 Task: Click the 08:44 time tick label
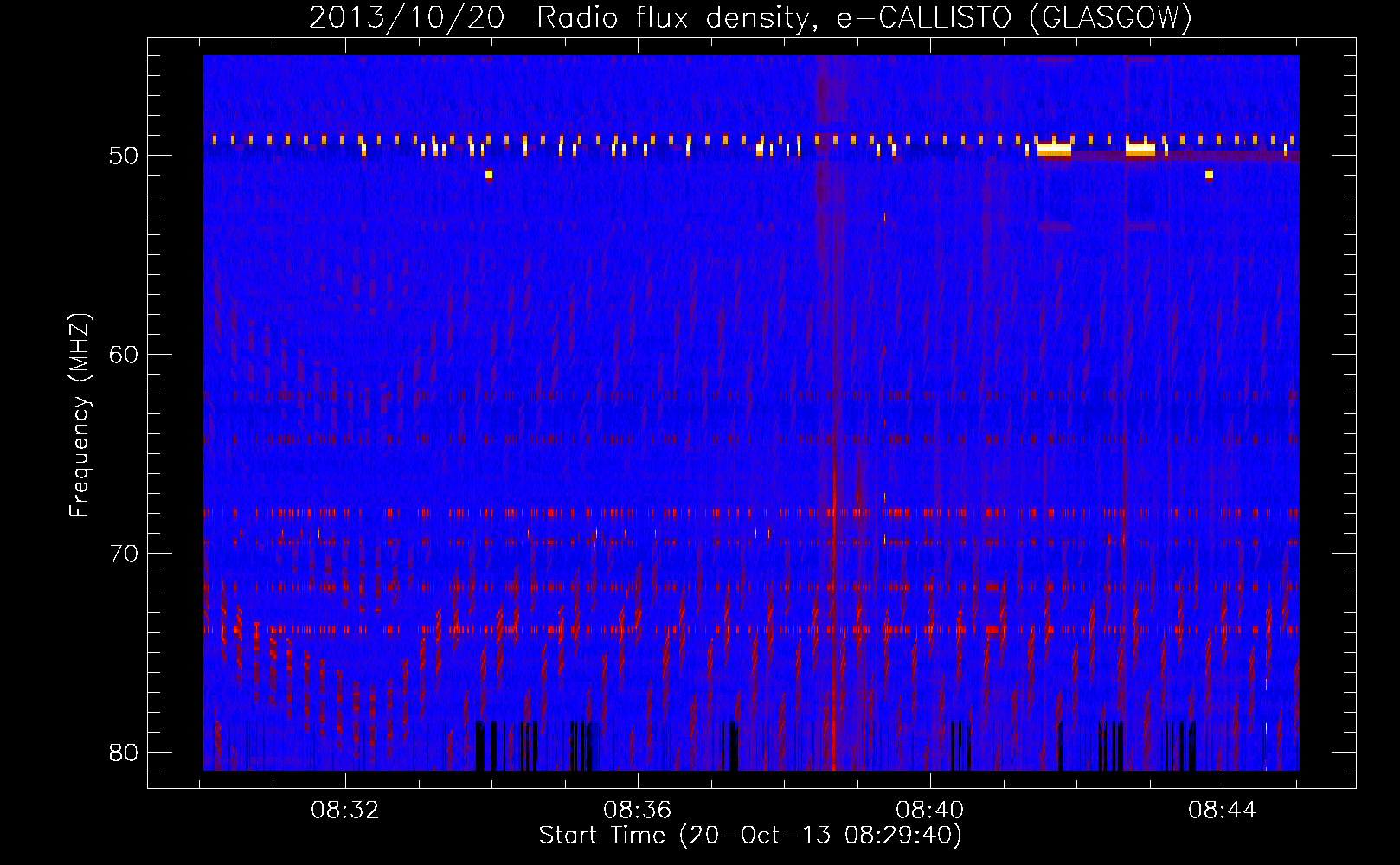1222,811
